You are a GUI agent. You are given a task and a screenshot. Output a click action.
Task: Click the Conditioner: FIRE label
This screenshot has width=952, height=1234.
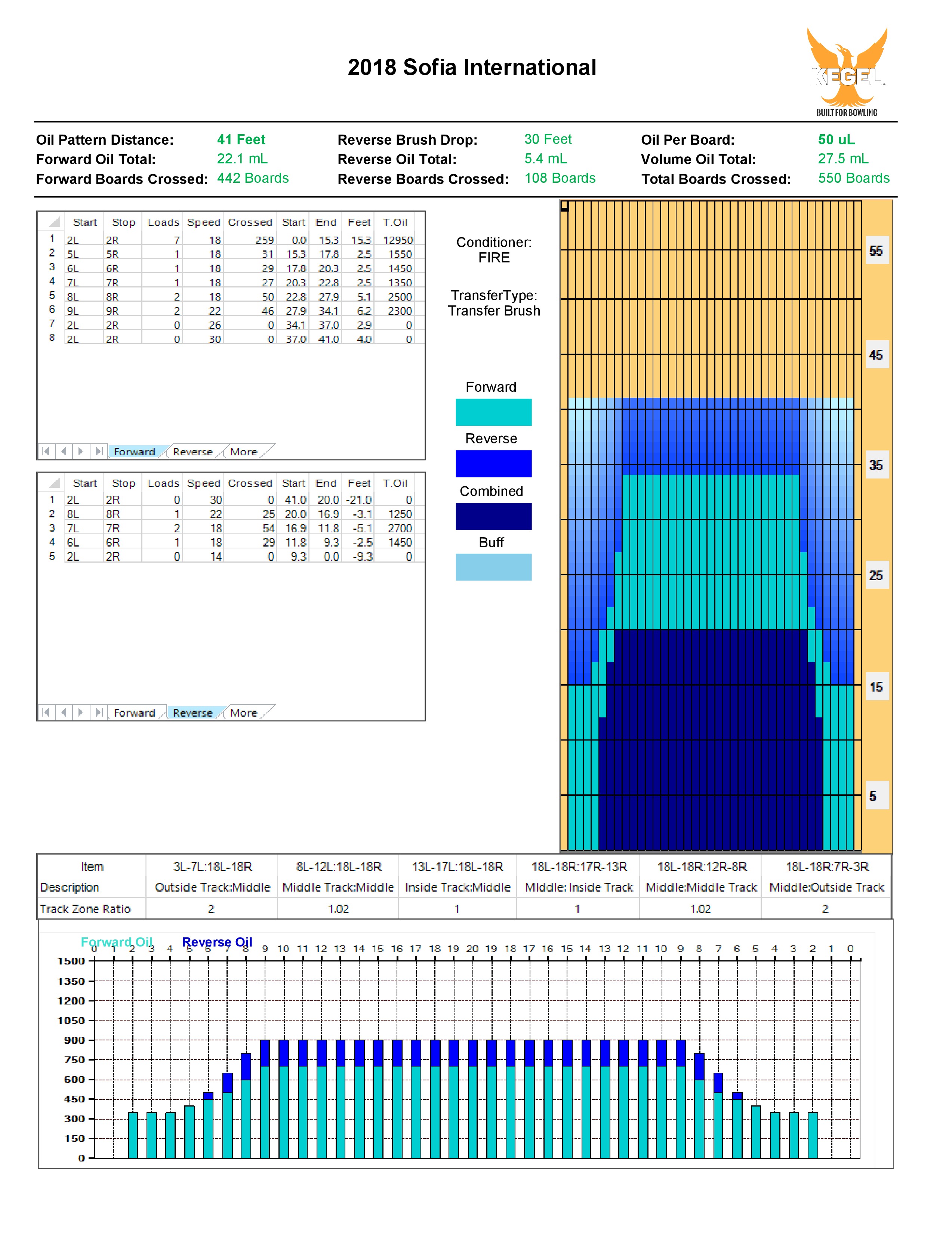tap(494, 250)
